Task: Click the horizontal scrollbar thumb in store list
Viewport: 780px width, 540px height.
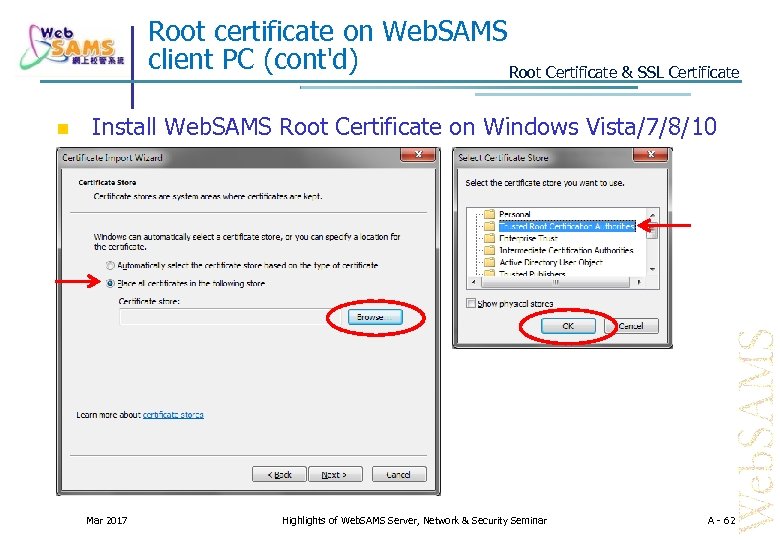Action: coord(556,282)
